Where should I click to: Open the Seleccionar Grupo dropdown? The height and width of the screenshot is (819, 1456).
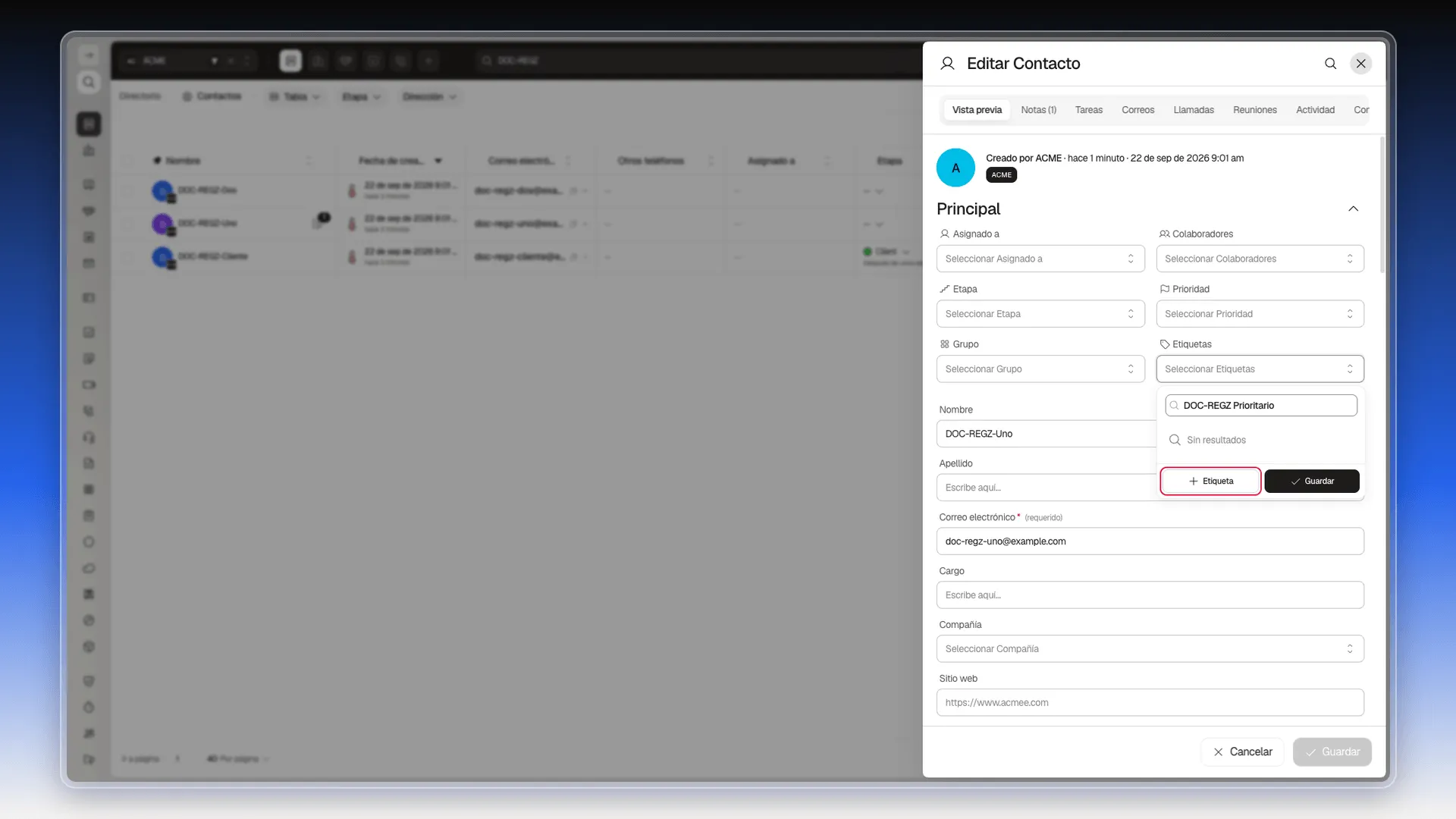pos(1040,369)
